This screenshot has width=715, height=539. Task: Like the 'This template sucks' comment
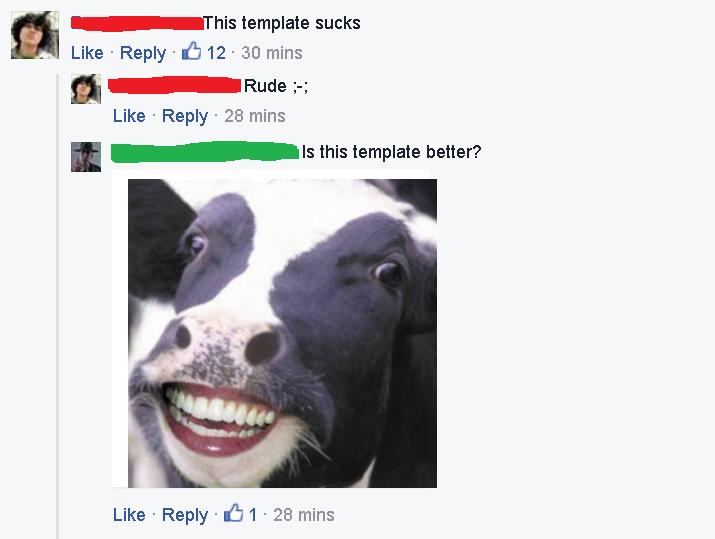point(87,53)
